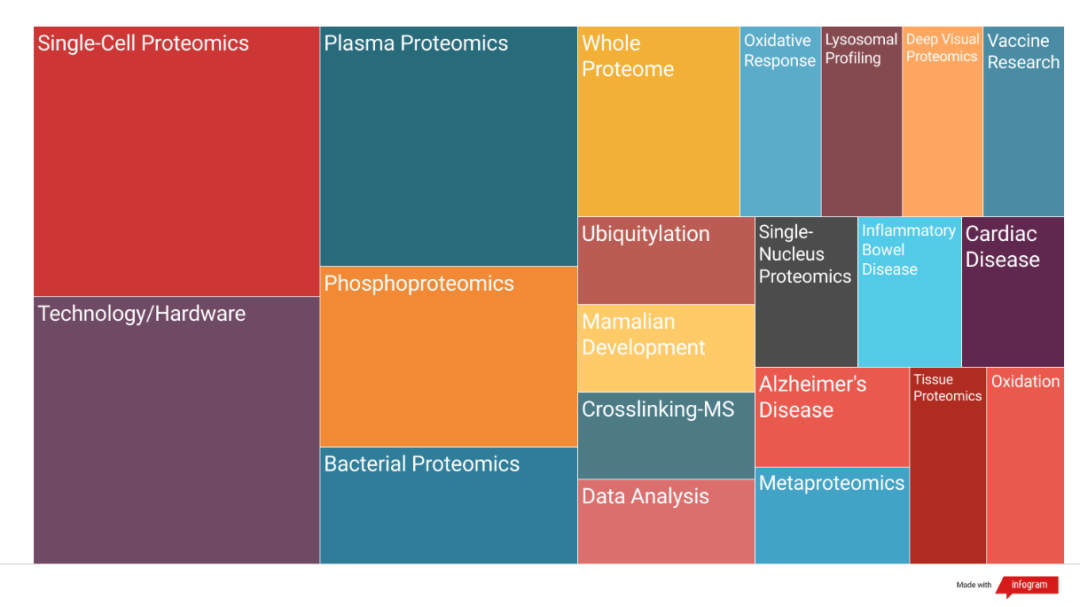Image resolution: width=1080 pixels, height=607 pixels.
Task: Select the Technology/Hardware purple tile
Action: [176, 430]
